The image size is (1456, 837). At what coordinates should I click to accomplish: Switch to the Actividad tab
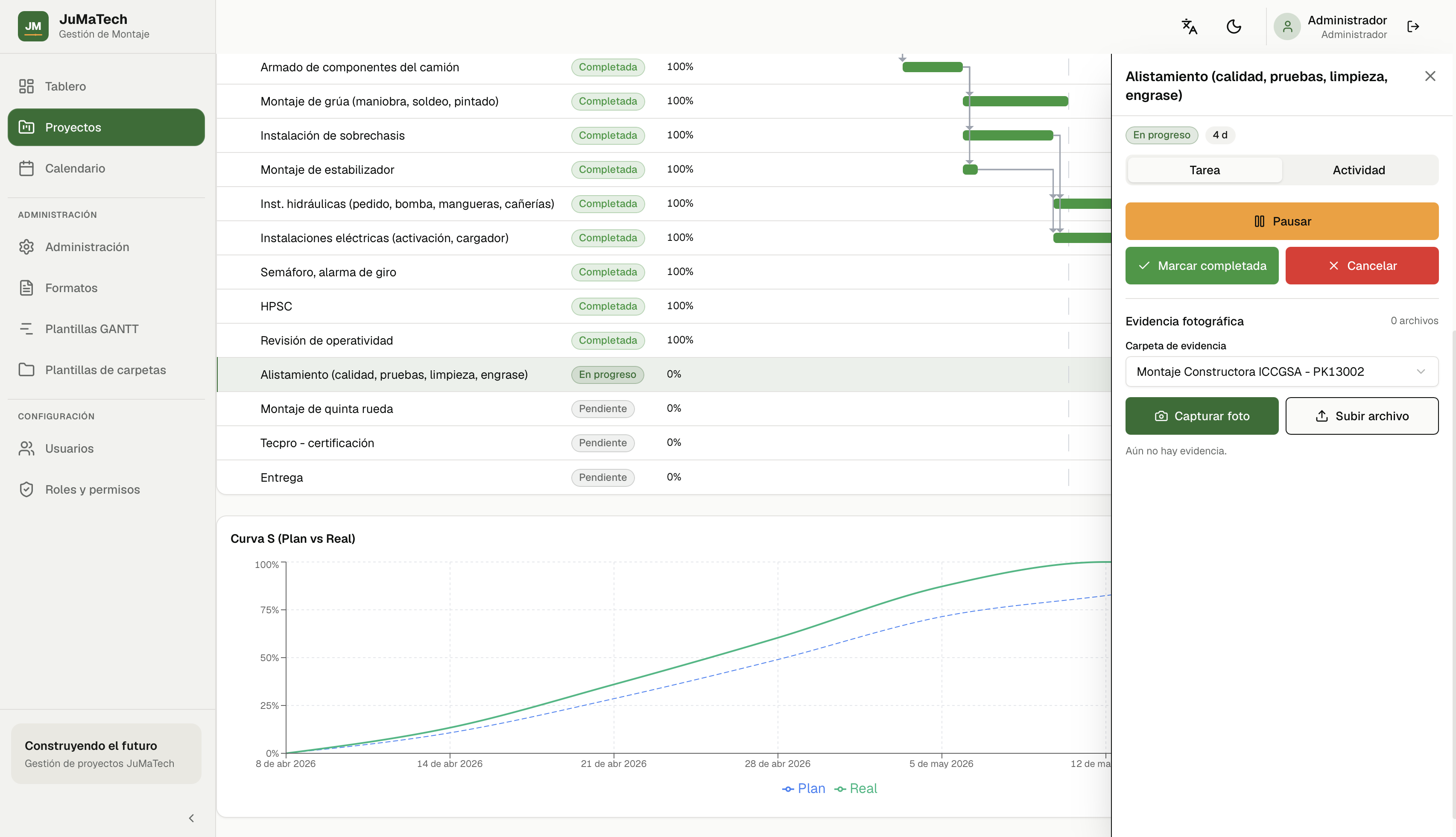[1358, 170]
